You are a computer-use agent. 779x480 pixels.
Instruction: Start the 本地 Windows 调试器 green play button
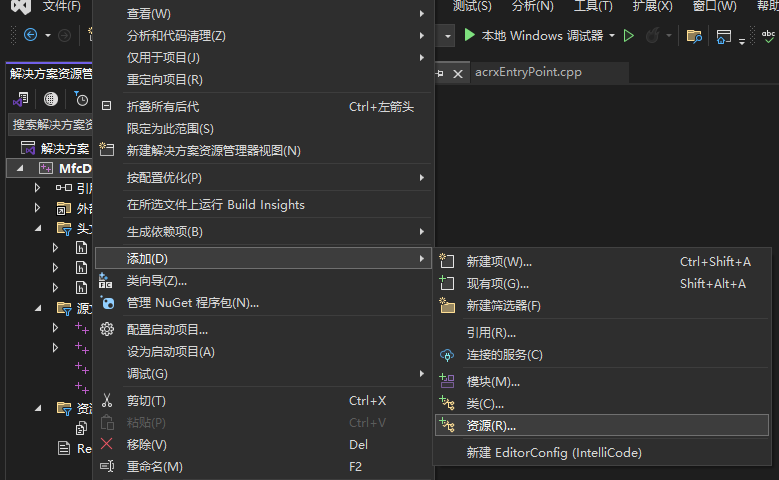(x=469, y=35)
